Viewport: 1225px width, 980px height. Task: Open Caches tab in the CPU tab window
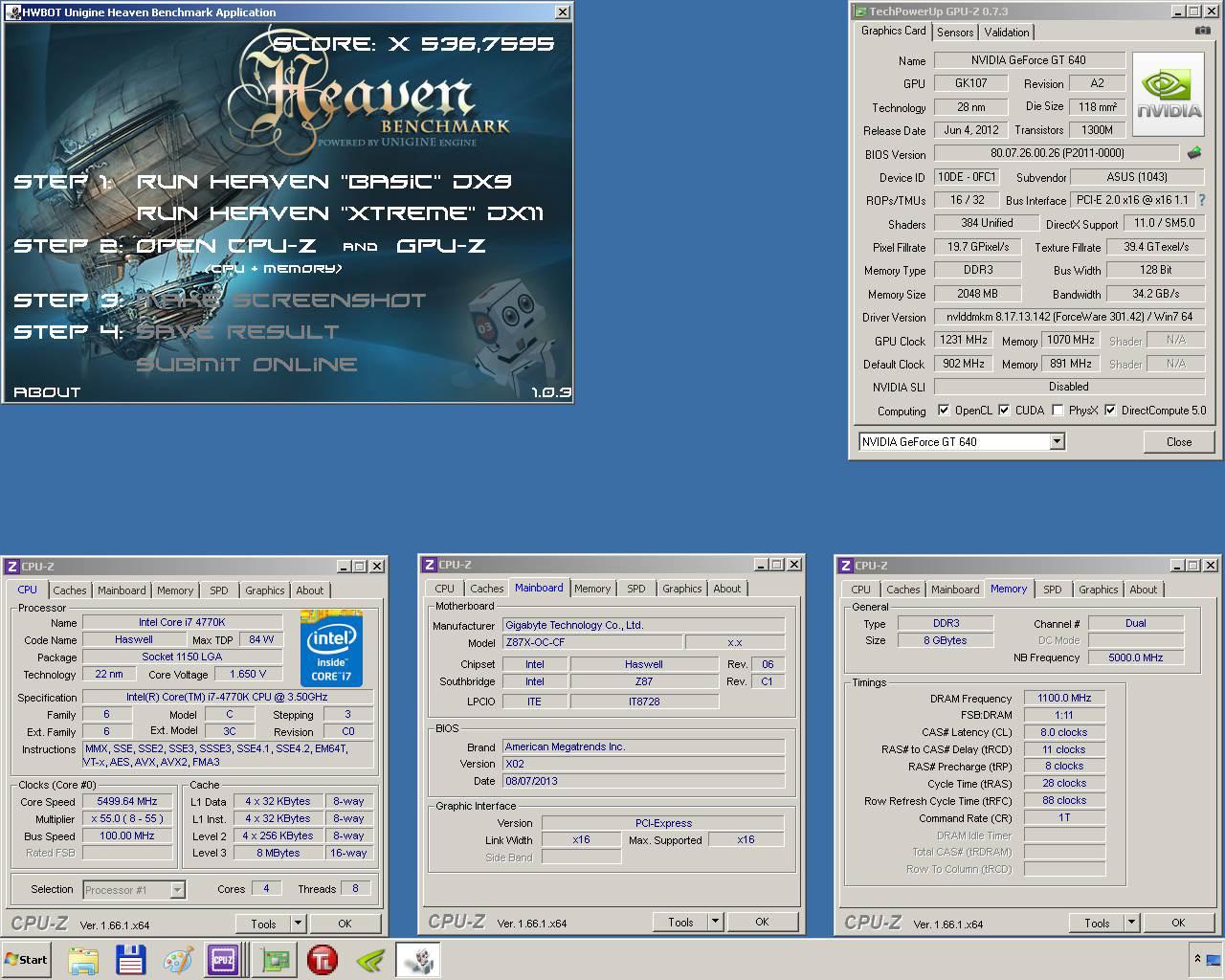coord(70,590)
